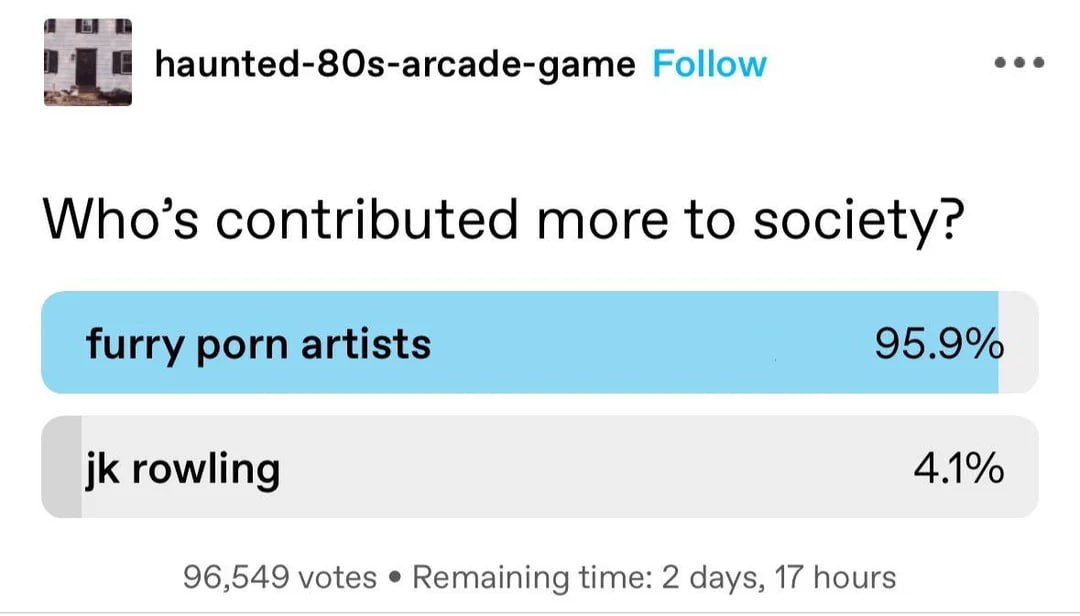This screenshot has width=1080, height=616.
Task: Select the "jk rowling" poll option
Action: pos(182,468)
